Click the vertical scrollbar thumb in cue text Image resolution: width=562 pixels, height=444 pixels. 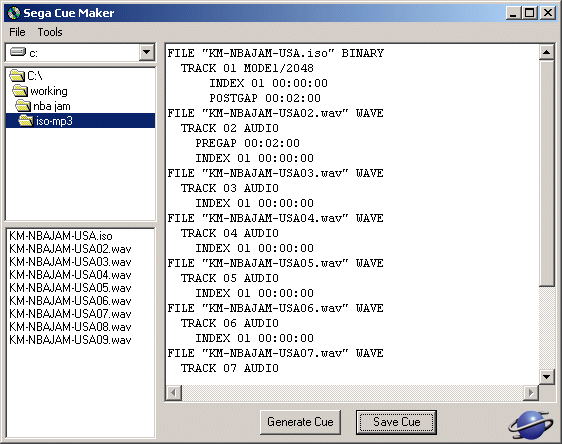[547, 173]
